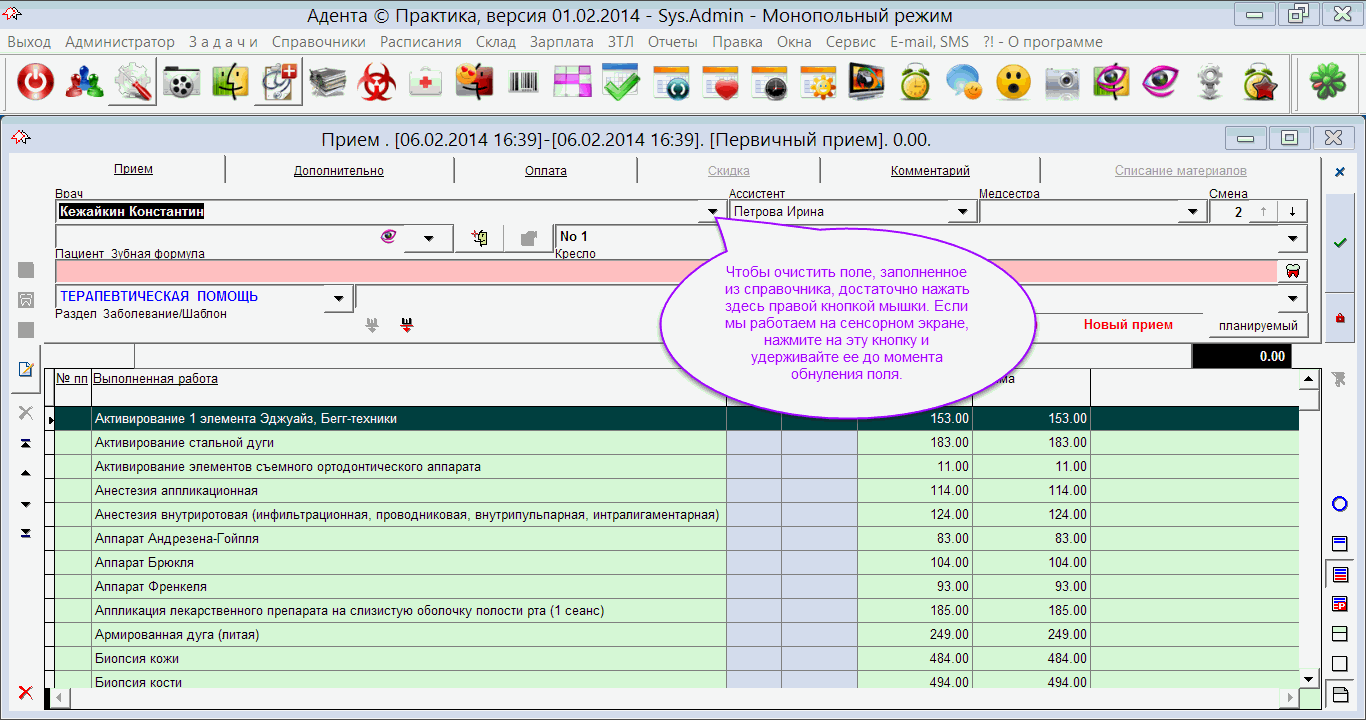Open the first-aid kit toolbar icon
This screenshot has height=720, width=1366.
(426, 83)
